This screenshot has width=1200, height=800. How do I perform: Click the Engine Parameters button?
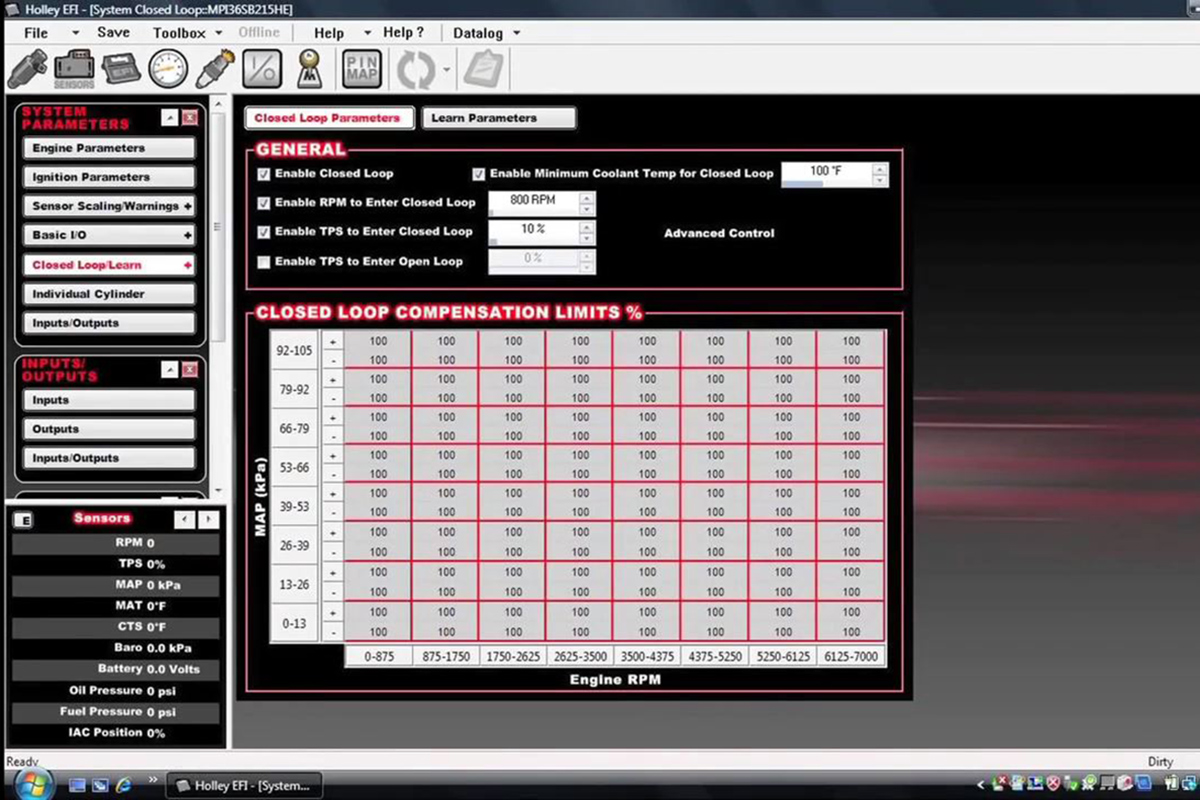pos(108,148)
